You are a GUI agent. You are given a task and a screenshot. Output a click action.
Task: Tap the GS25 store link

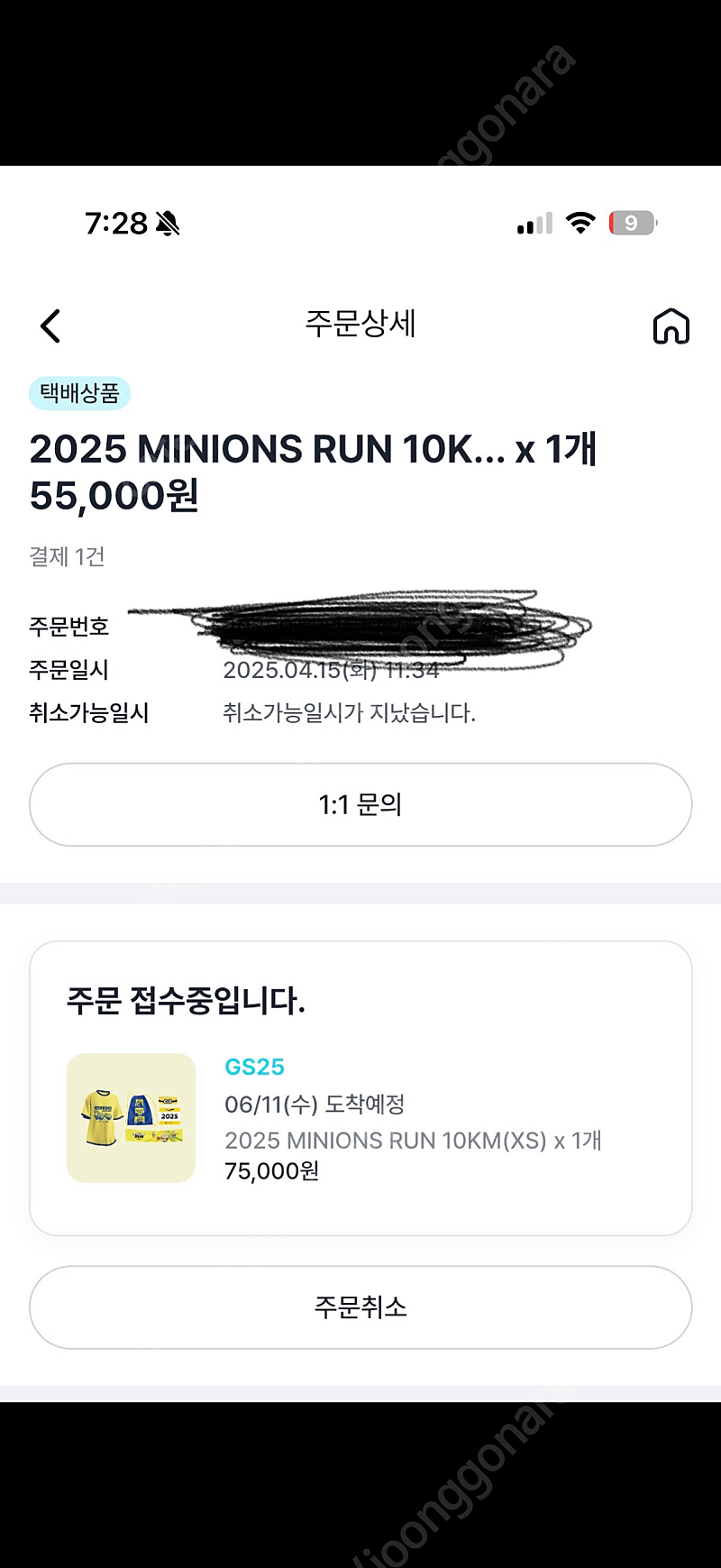pos(254,1067)
